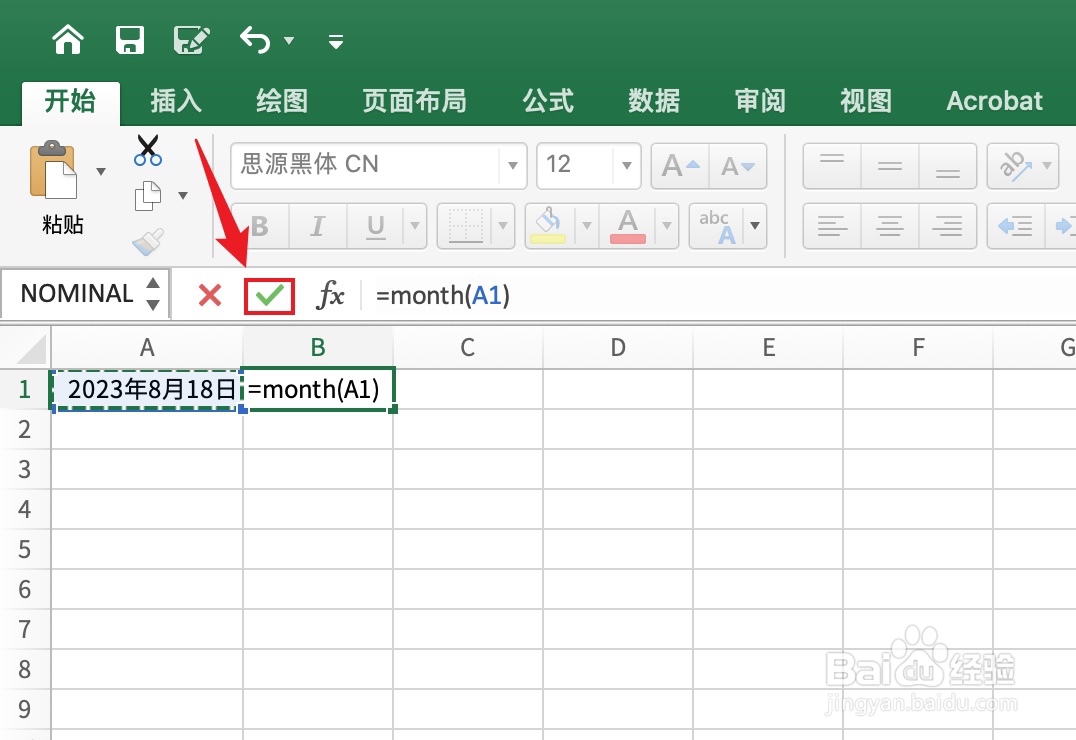
Task: Open the 插入 tab
Action: [x=176, y=101]
